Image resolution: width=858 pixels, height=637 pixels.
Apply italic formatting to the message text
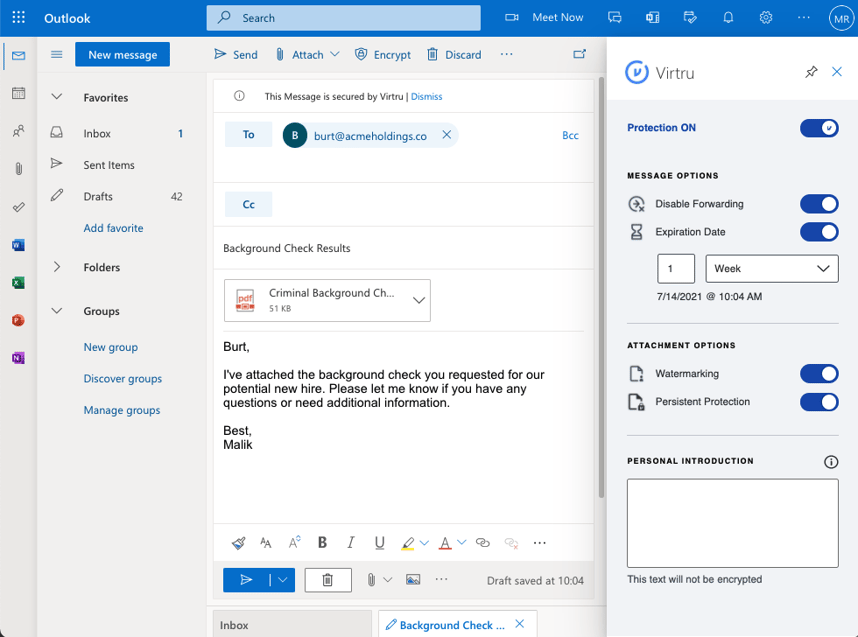pyautogui.click(x=350, y=542)
